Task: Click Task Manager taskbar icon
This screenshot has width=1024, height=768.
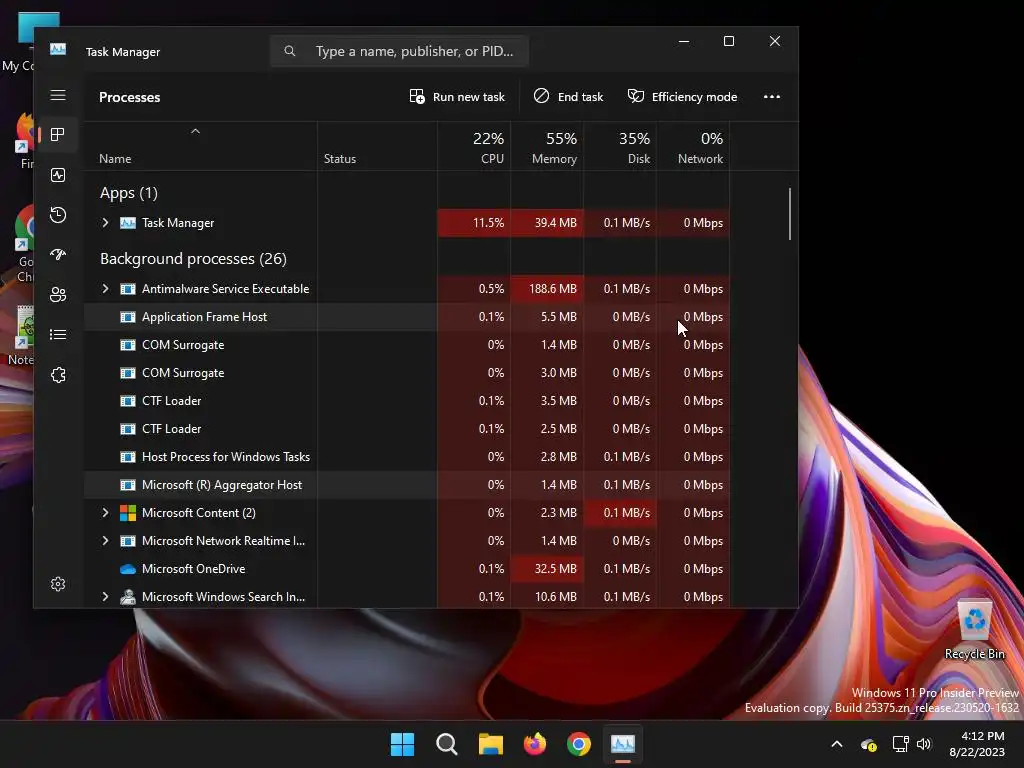Action: point(623,744)
